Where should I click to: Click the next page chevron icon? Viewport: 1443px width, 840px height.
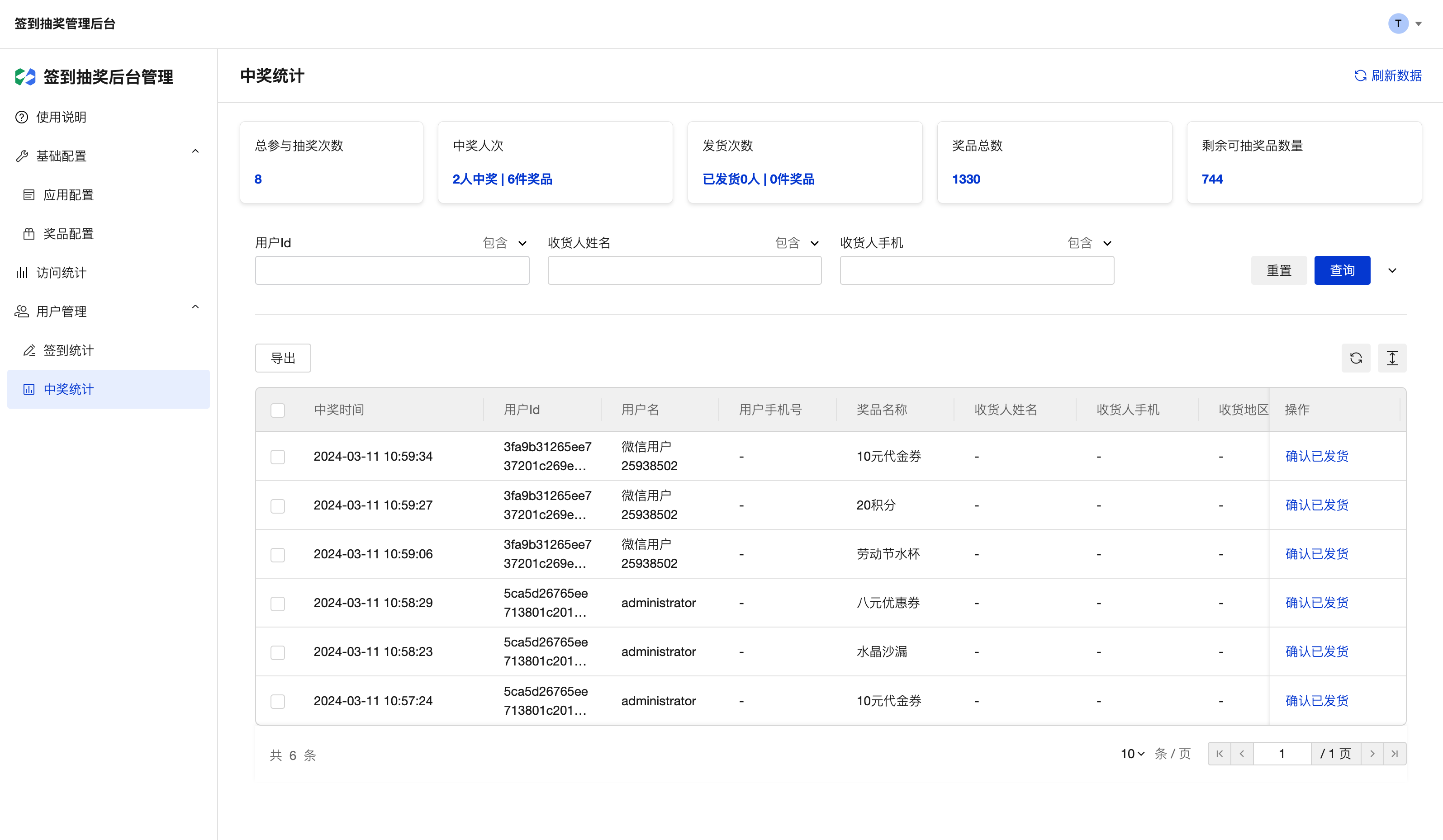[1372, 754]
